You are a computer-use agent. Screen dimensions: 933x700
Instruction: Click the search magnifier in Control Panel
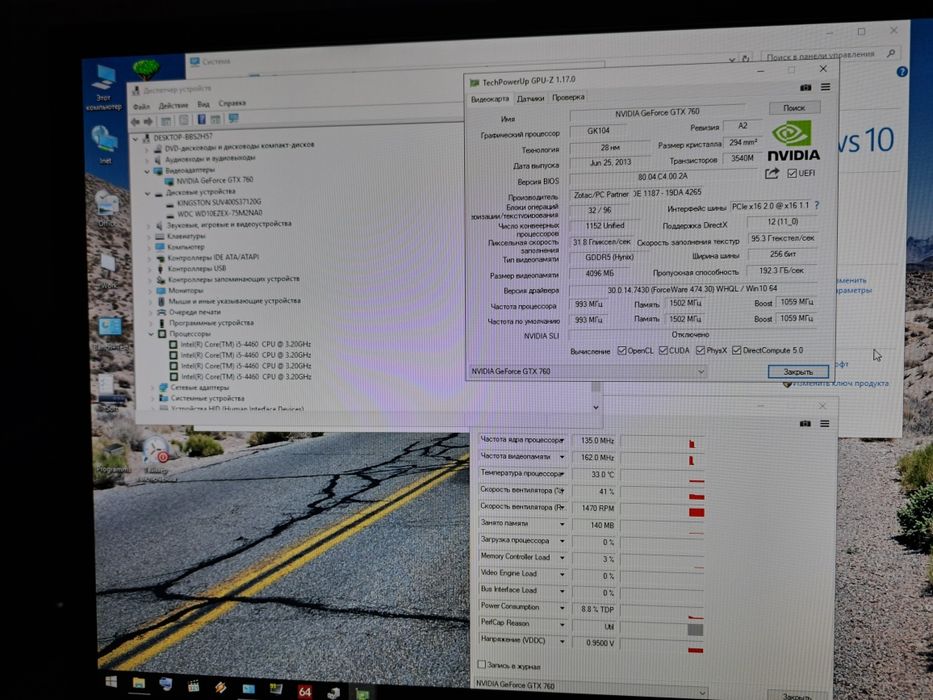(891, 54)
